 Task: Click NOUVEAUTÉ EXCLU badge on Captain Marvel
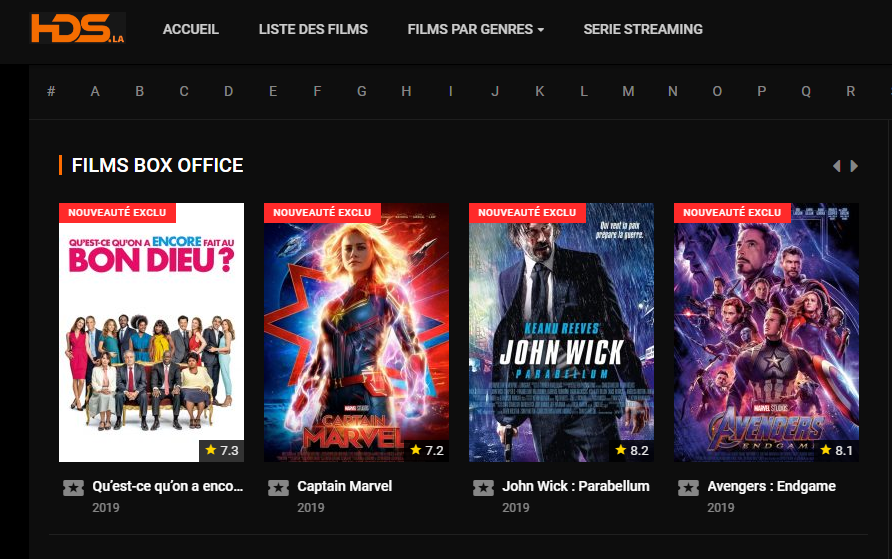click(322, 213)
